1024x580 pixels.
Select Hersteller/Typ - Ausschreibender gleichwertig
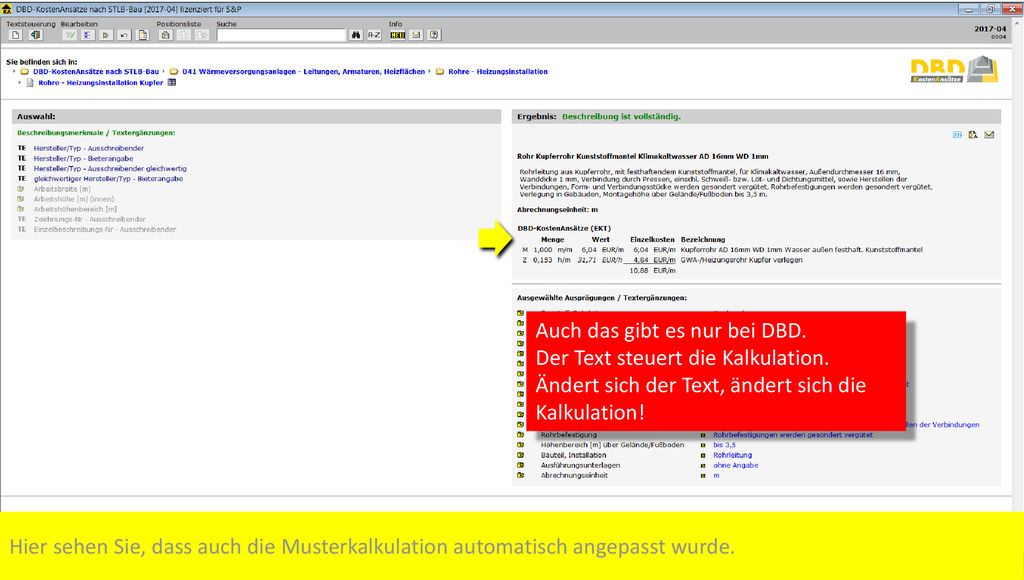110,169
